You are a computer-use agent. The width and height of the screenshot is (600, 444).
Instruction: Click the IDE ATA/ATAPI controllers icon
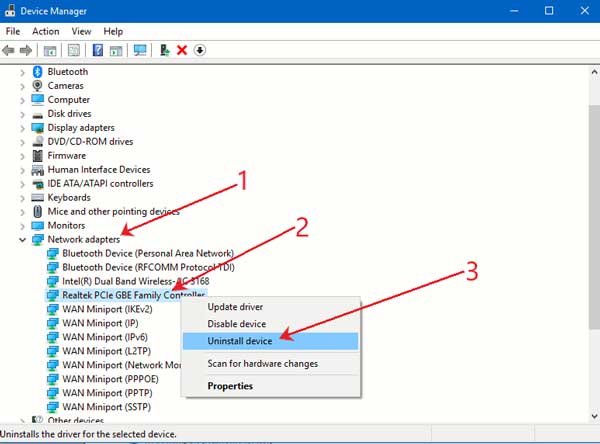(x=38, y=184)
